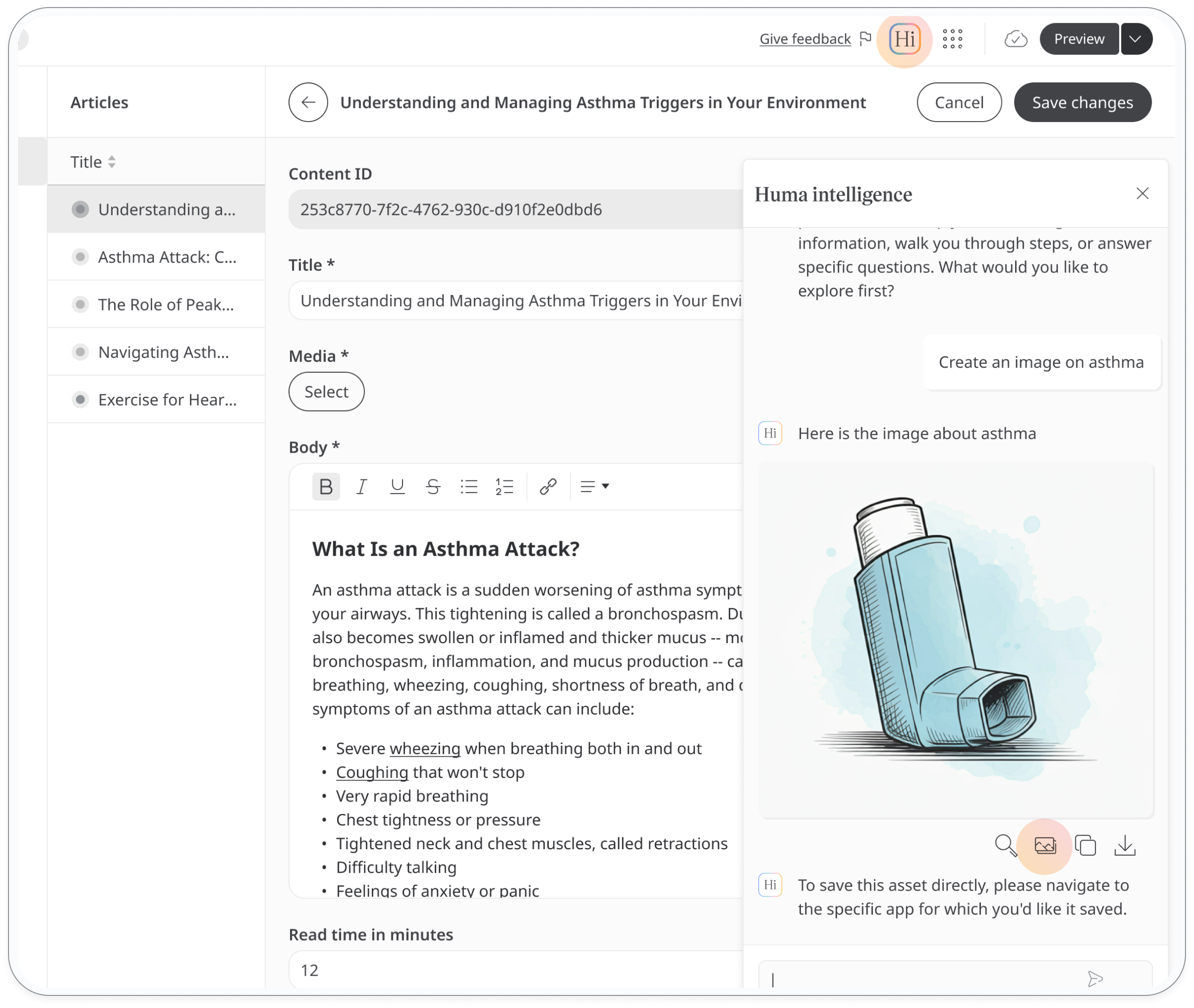
Task: Open the text alignment dropdown
Action: coord(594,486)
